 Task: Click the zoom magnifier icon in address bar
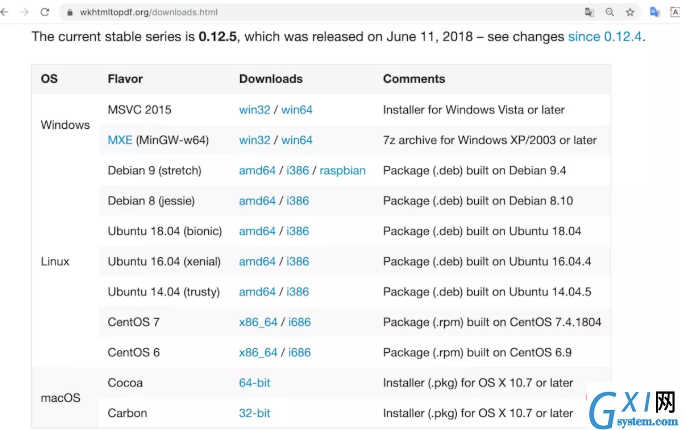(x=609, y=12)
